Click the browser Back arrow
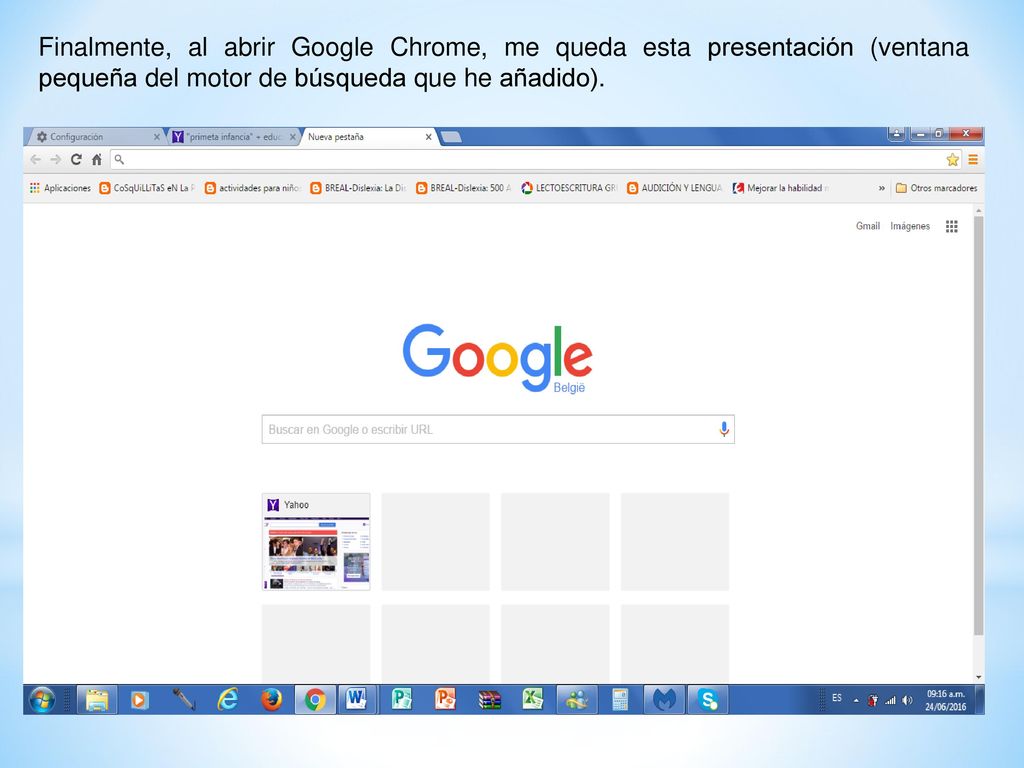 pyautogui.click(x=35, y=159)
